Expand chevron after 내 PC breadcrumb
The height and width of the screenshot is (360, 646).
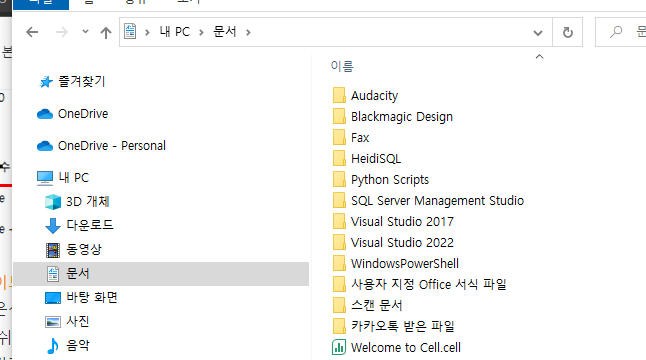coord(201,32)
